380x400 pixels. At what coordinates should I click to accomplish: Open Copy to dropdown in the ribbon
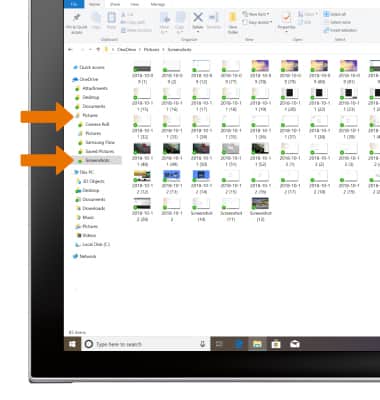(180, 23)
